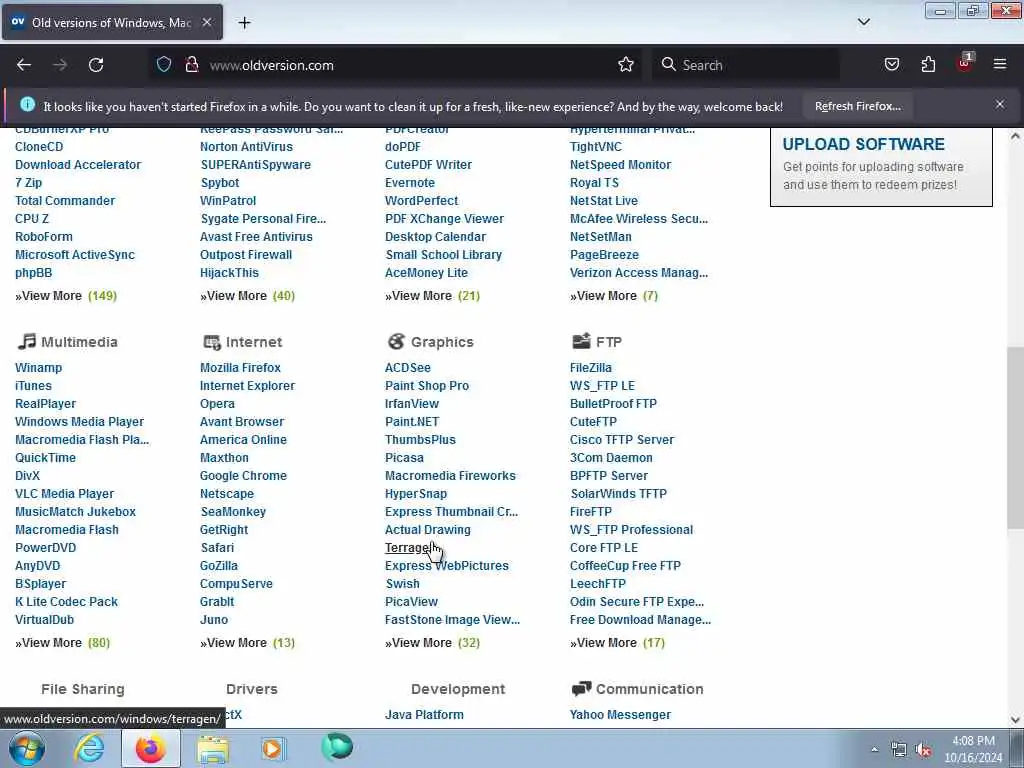
Task: Open the PDF XChange Viewer link
Action: click(x=444, y=219)
